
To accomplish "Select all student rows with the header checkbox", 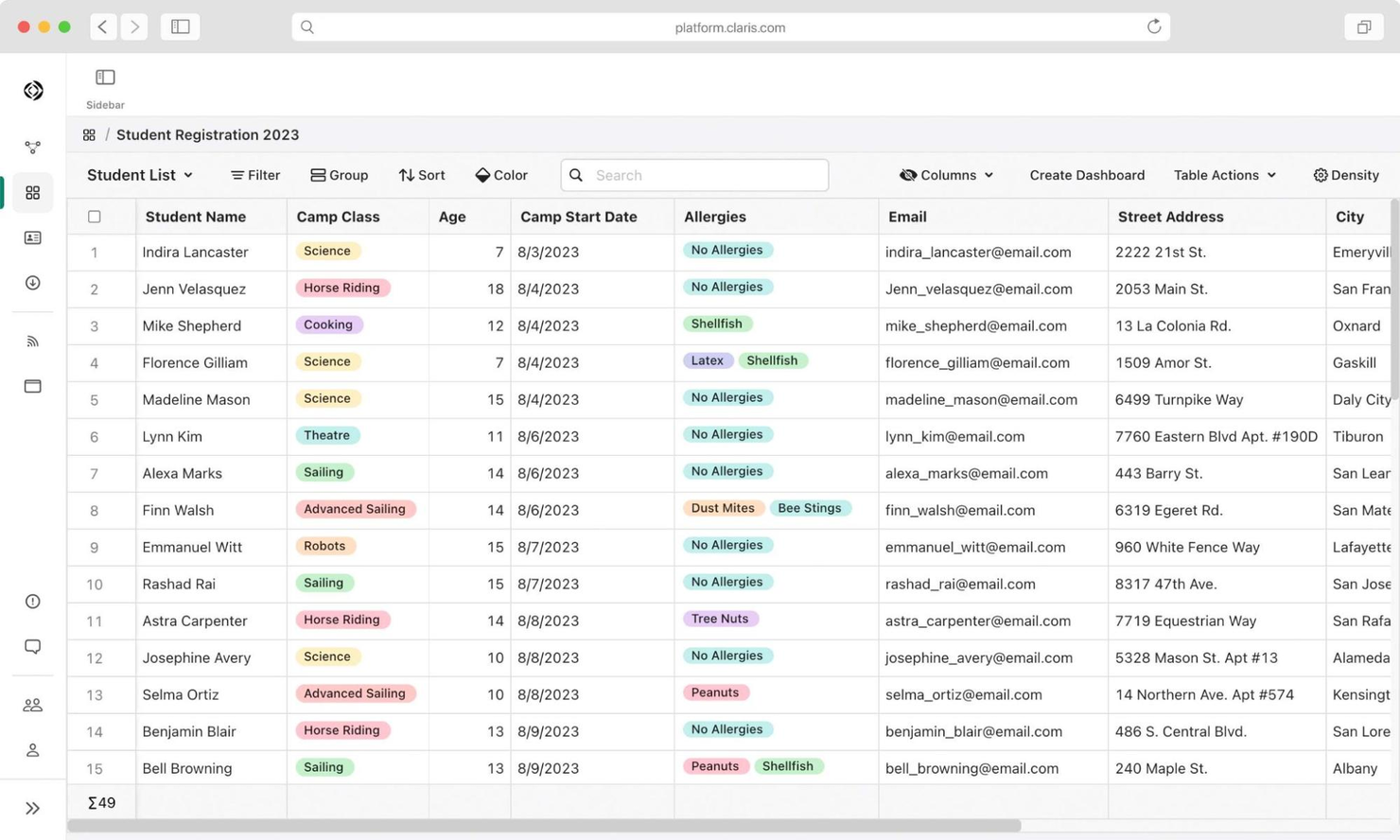I will tap(94, 216).
